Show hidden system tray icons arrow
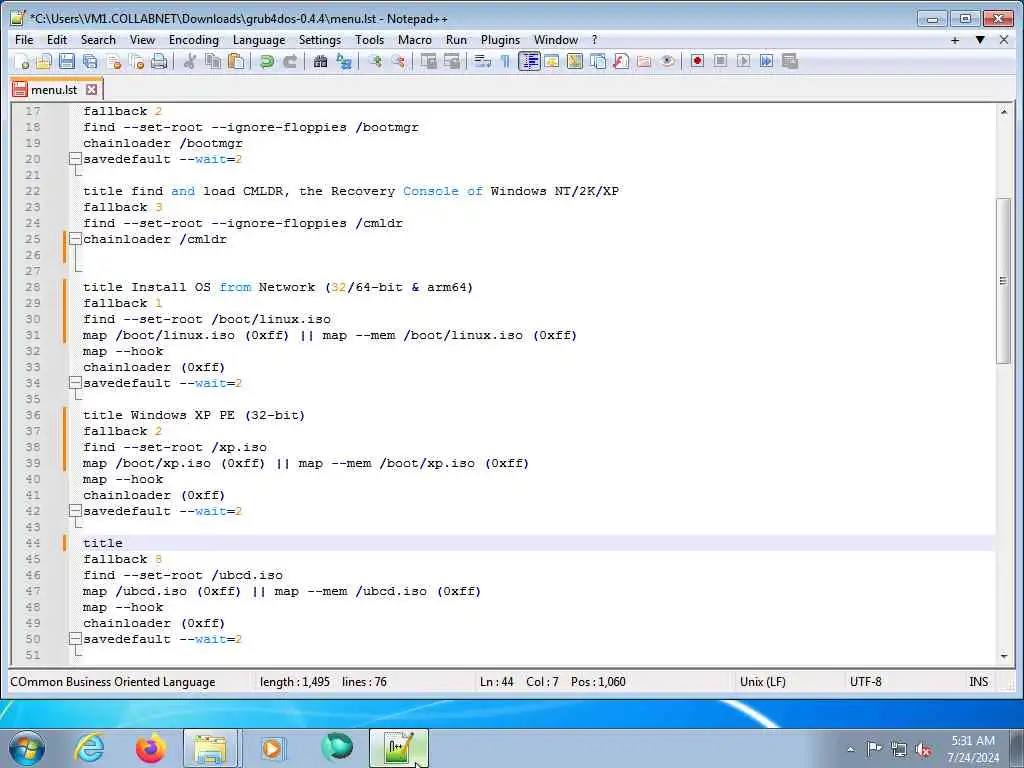The height and width of the screenshot is (768, 1024). click(850, 750)
